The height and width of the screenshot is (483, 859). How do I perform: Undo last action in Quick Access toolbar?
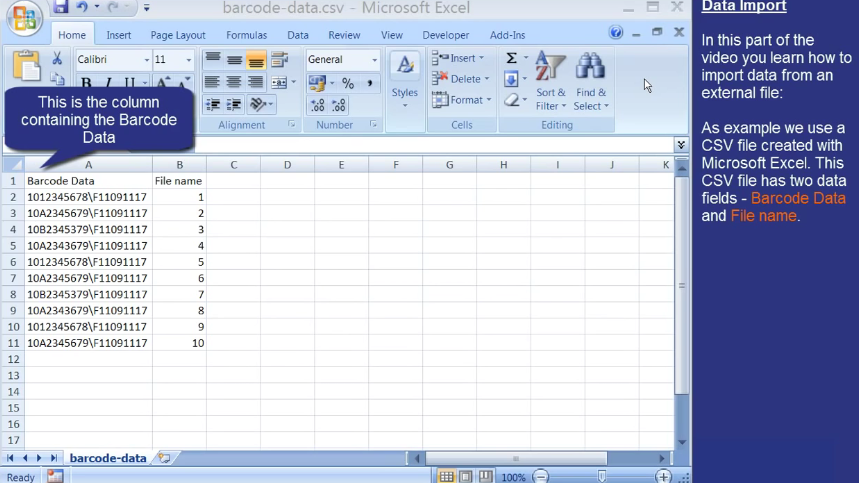[82, 7]
